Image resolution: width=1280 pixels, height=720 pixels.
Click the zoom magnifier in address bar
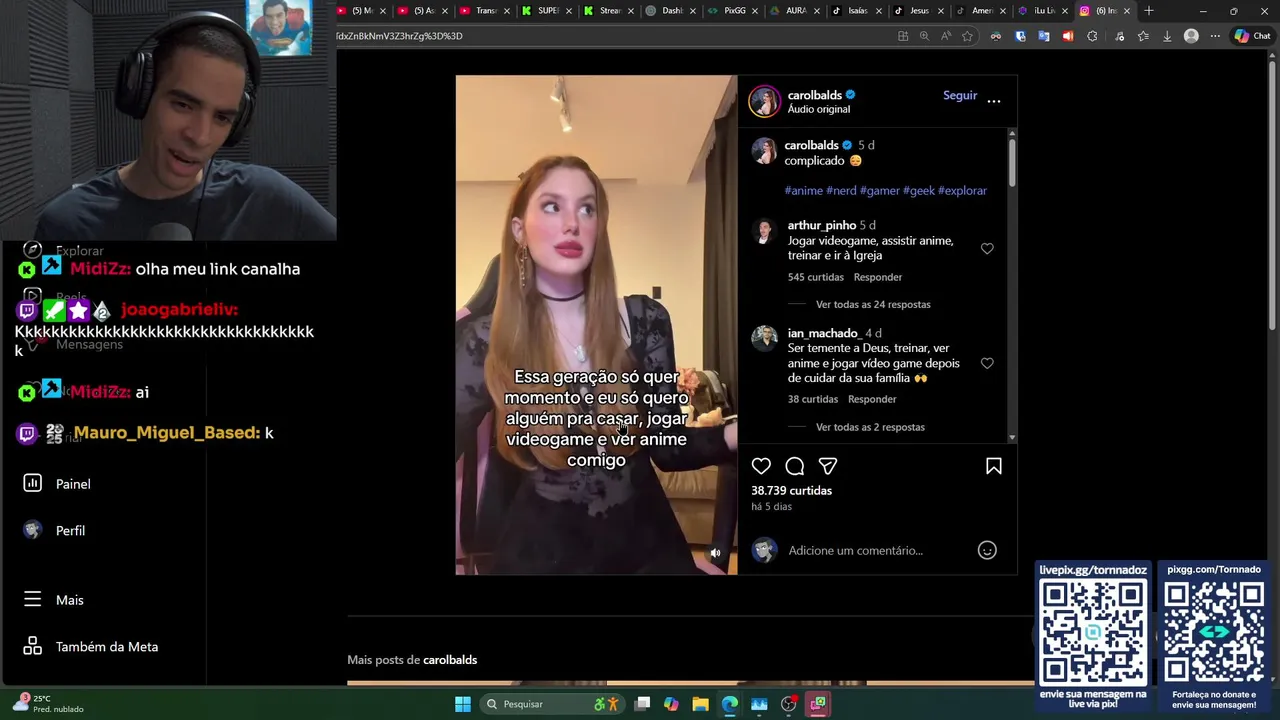click(x=924, y=36)
